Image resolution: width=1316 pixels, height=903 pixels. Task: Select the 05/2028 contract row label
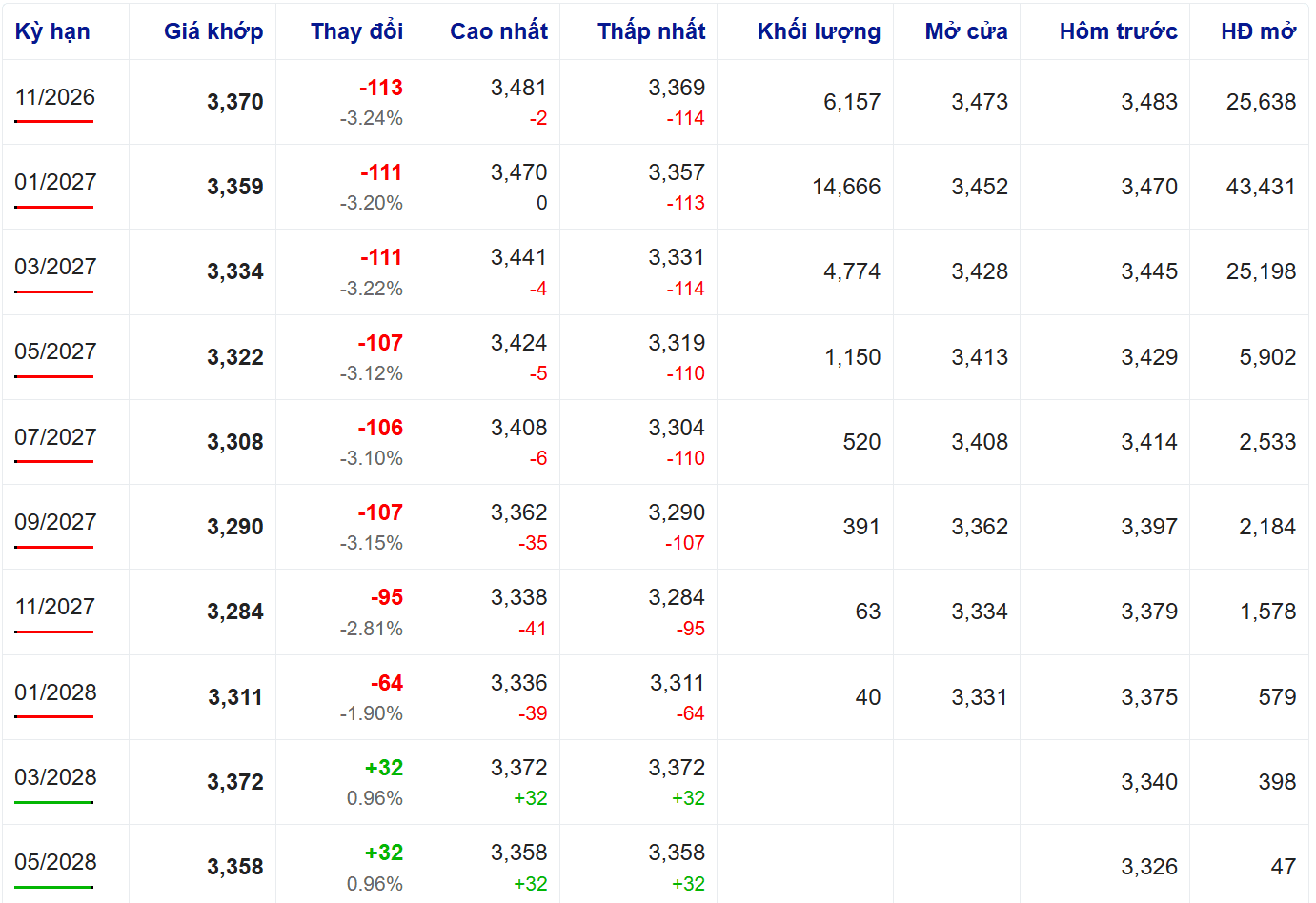[x=55, y=862]
